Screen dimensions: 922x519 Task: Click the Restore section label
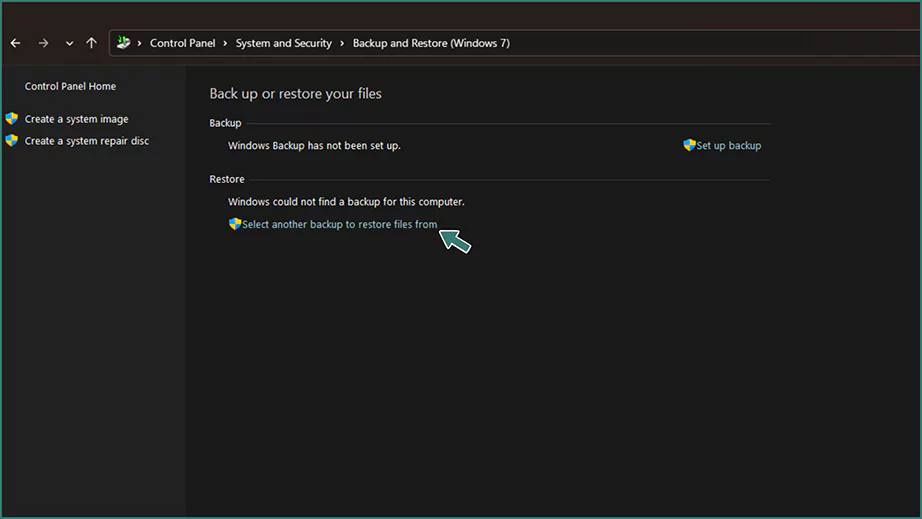(226, 179)
